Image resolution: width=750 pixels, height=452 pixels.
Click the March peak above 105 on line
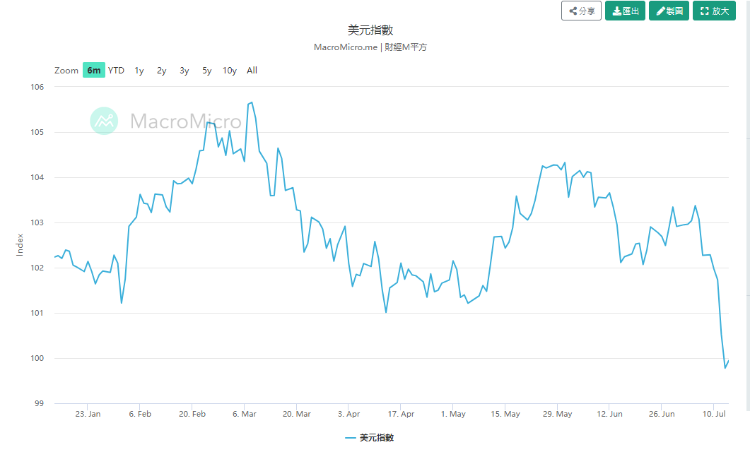252,102
